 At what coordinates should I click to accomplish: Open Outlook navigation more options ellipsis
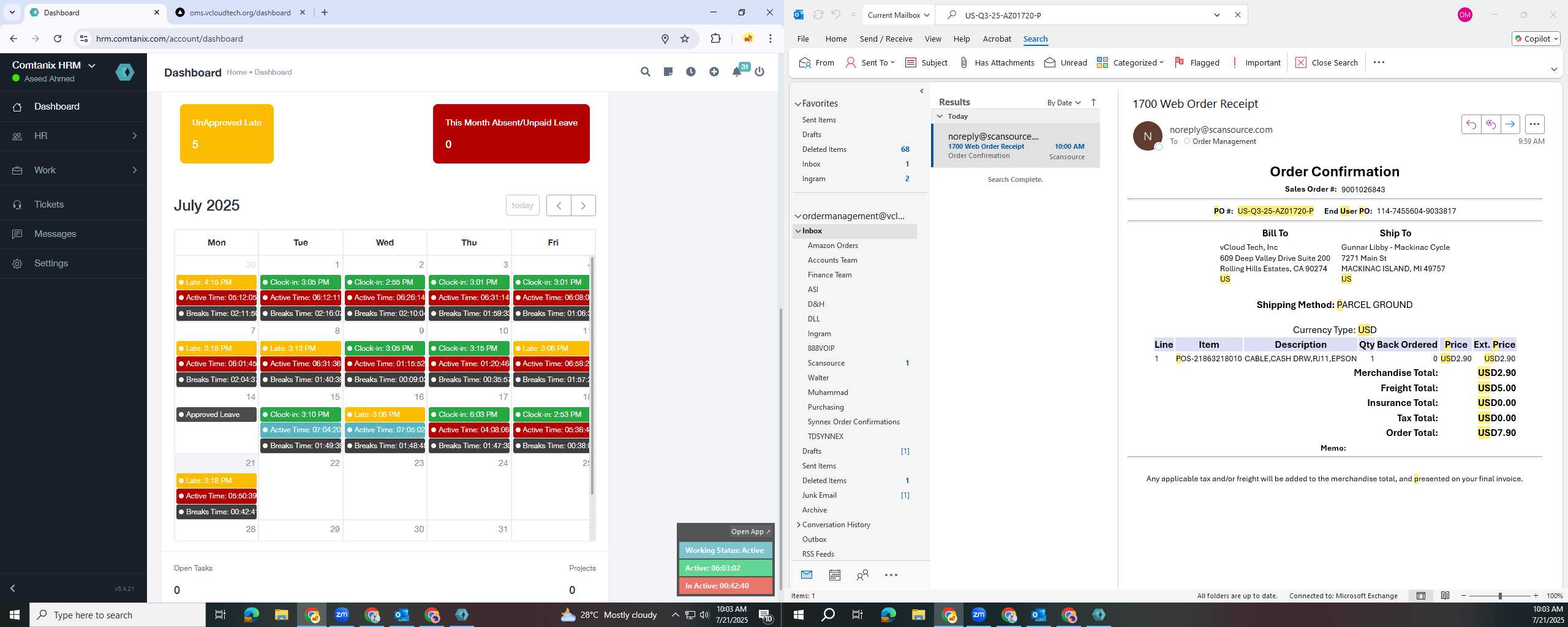[891, 575]
